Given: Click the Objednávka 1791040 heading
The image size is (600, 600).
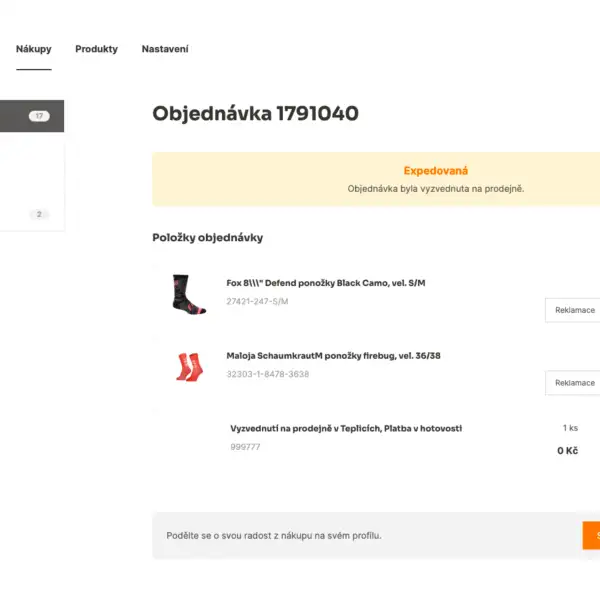Looking at the screenshot, I should click(256, 114).
